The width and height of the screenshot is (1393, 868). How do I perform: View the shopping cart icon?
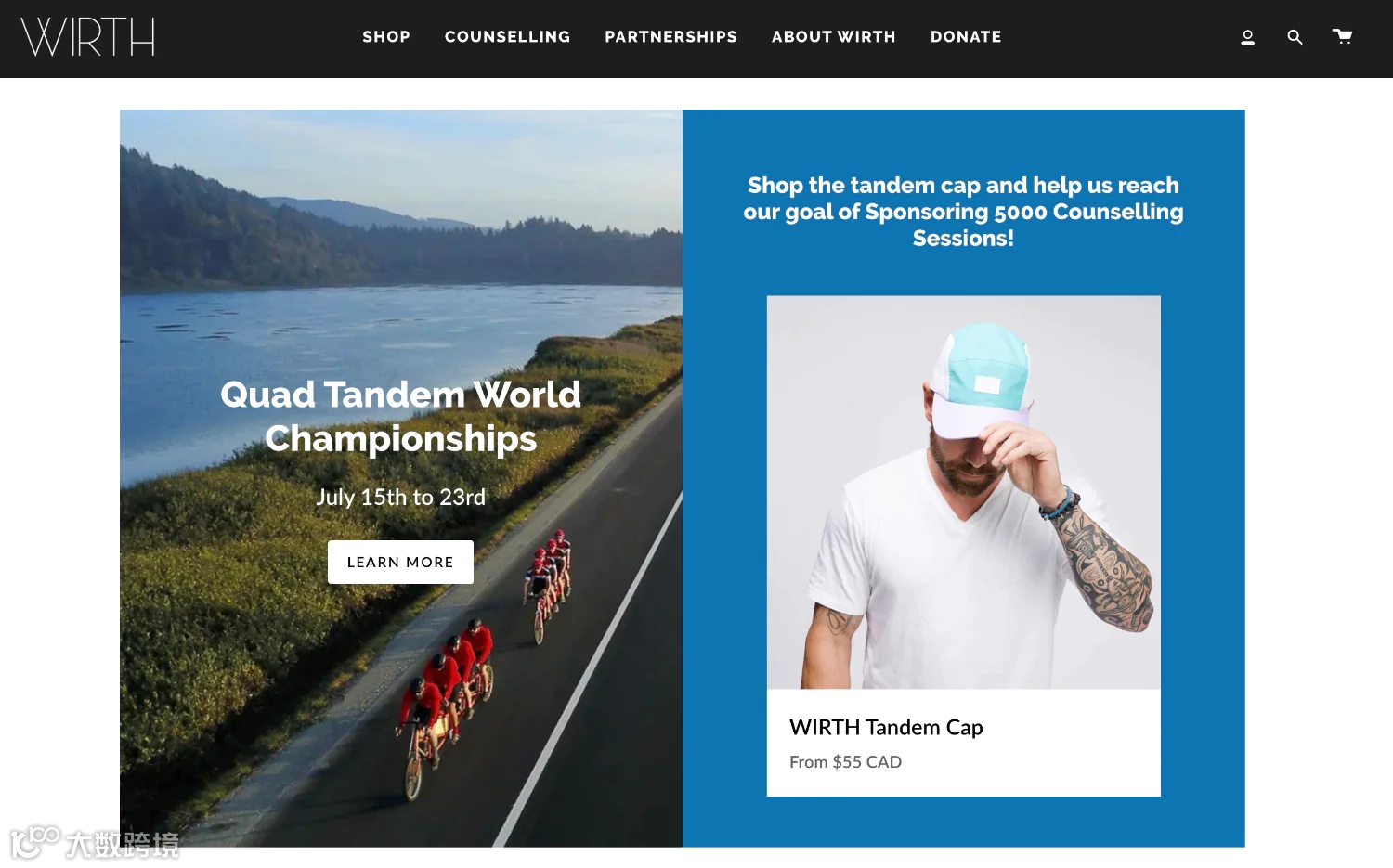(x=1342, y=36)
